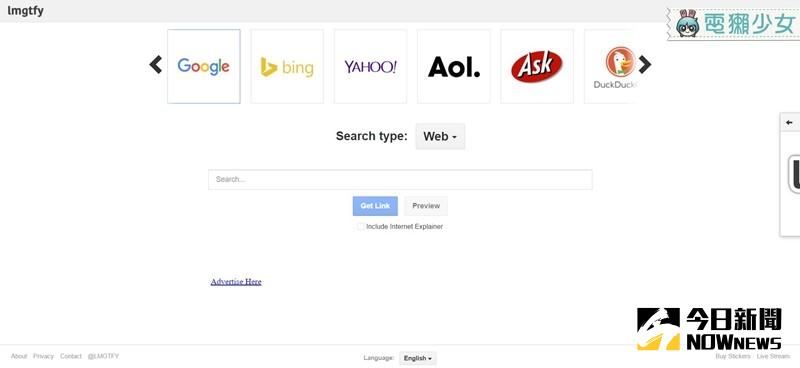Open the Web search type dropdown
Viewport: 800px width, 368px height.
click(440, 136)
